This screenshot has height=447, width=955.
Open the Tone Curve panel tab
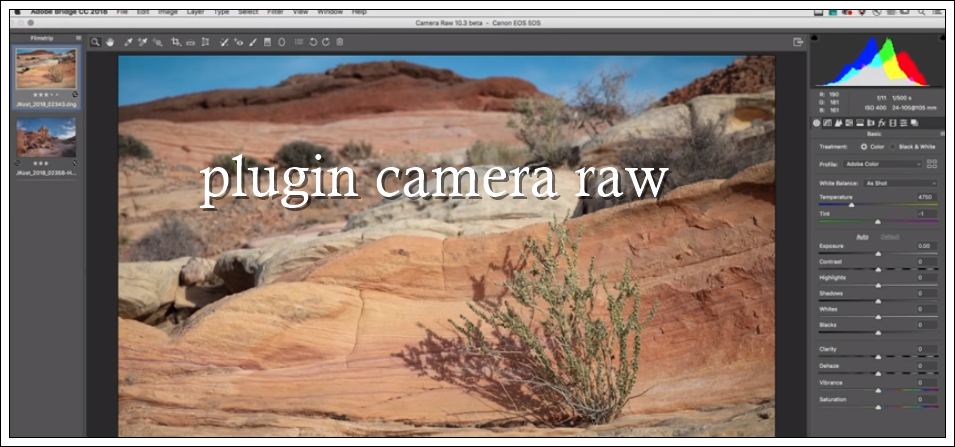tap(827, 123)
